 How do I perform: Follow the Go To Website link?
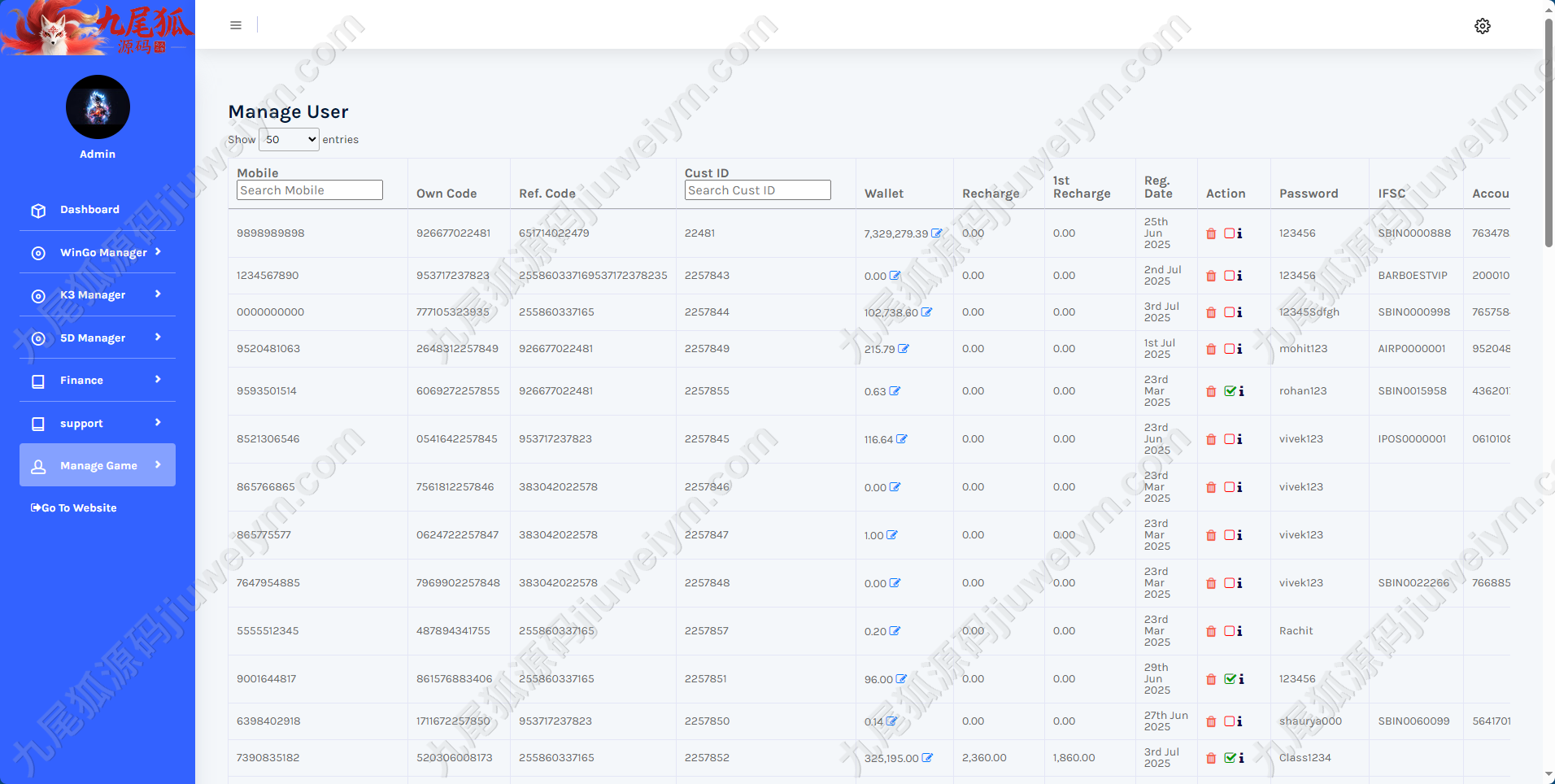point(74,508)
